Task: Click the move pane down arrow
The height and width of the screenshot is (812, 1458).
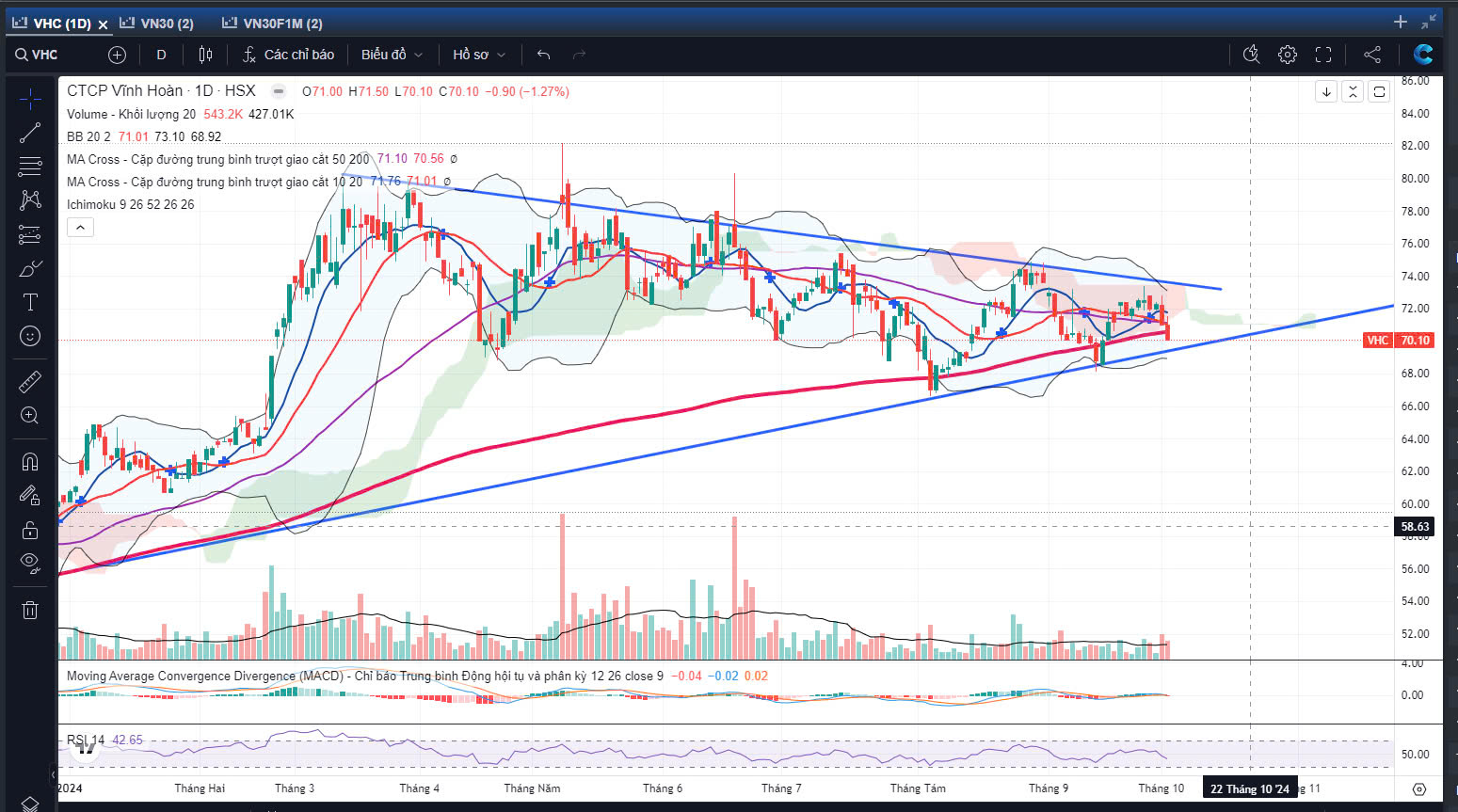Action: 1326,91
